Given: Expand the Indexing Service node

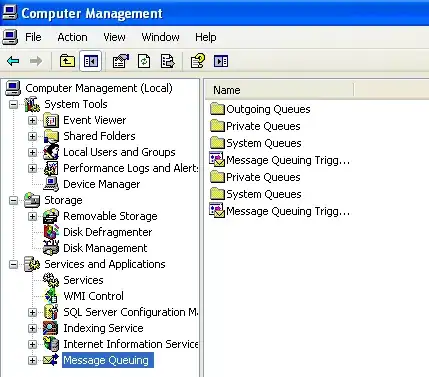Looking at the screenshot, I should tap(32, 328).
